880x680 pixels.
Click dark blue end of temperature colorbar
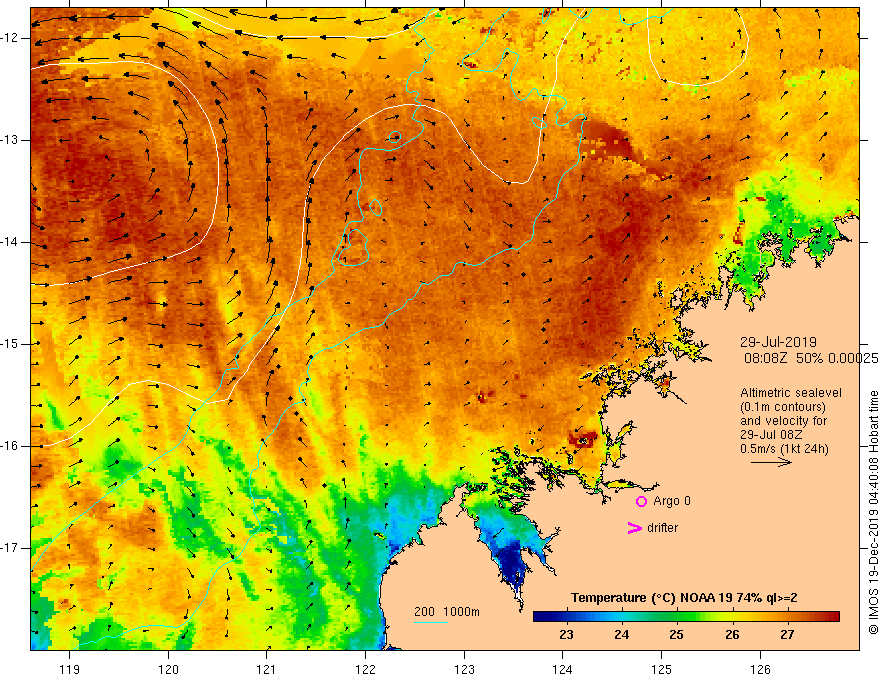[539, 617]
